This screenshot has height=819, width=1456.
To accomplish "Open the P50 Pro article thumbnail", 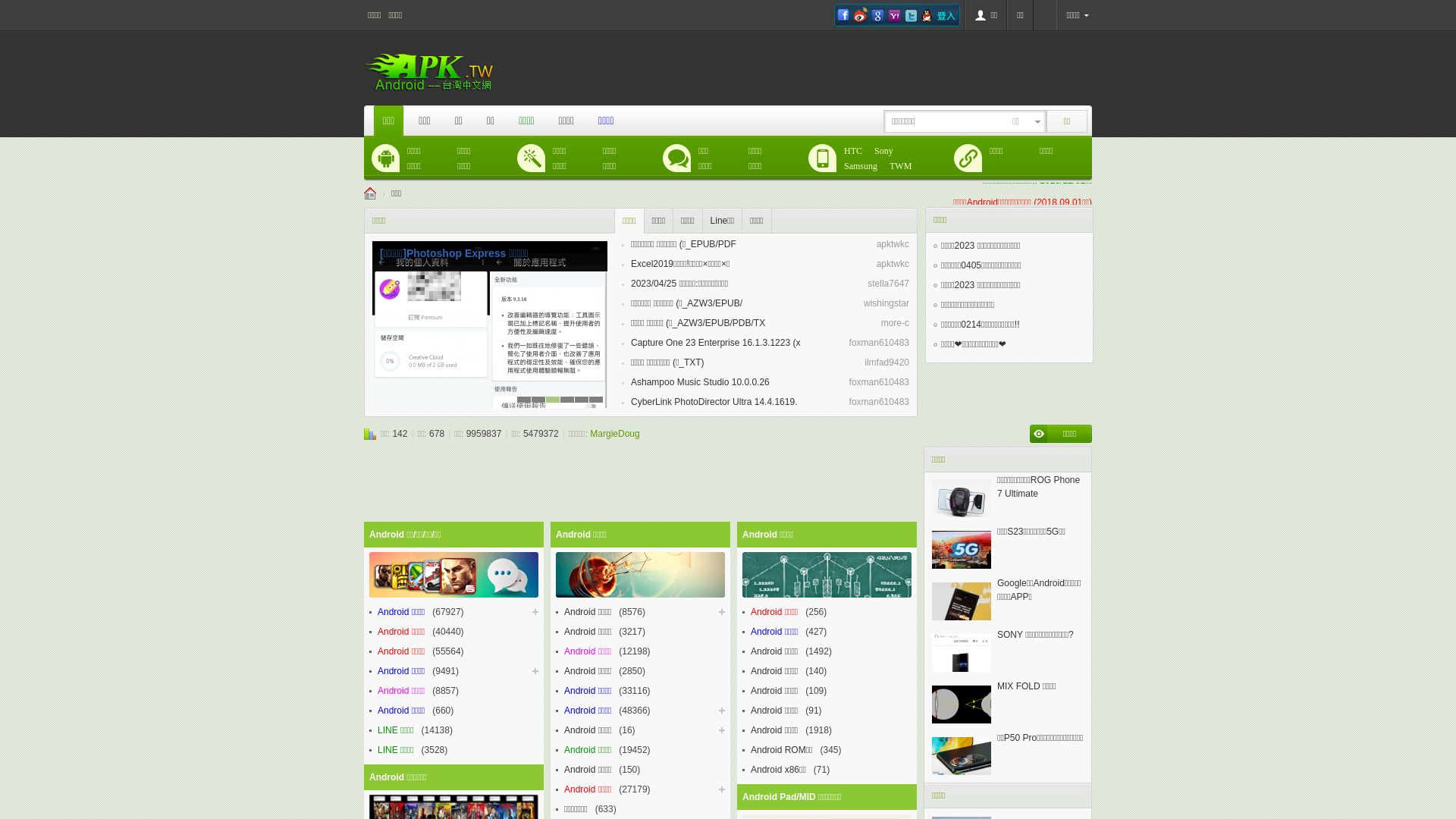I will [962, 756].
